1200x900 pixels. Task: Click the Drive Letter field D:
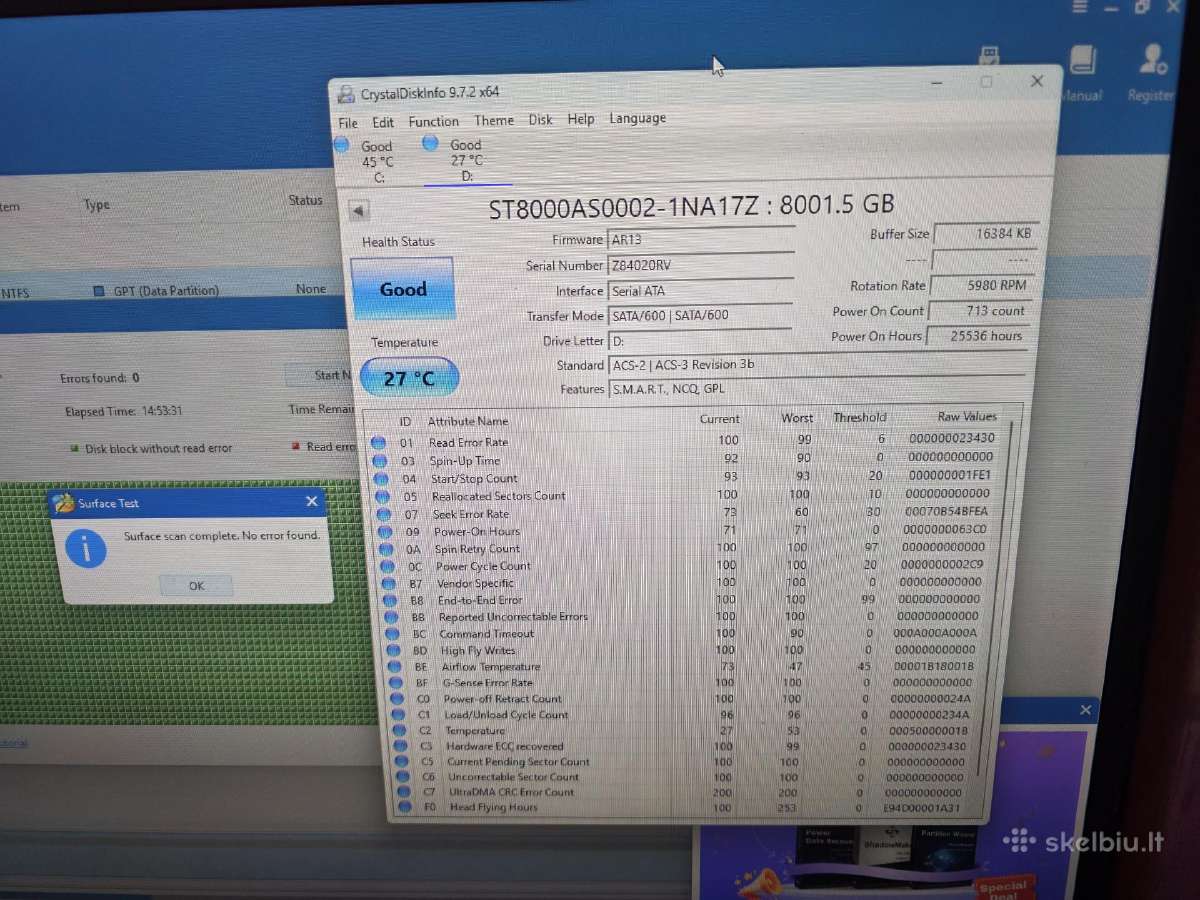click(700, 341)
